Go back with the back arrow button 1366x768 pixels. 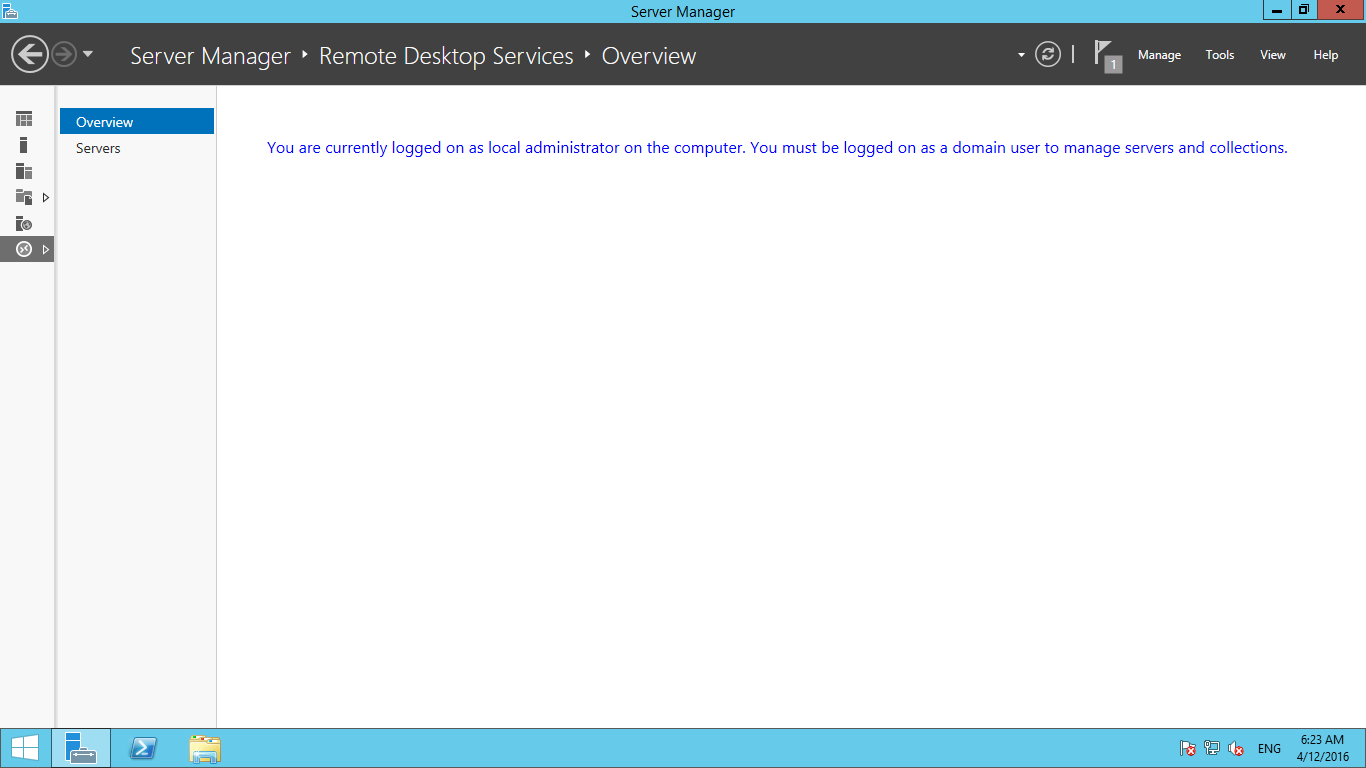[30, 54]
